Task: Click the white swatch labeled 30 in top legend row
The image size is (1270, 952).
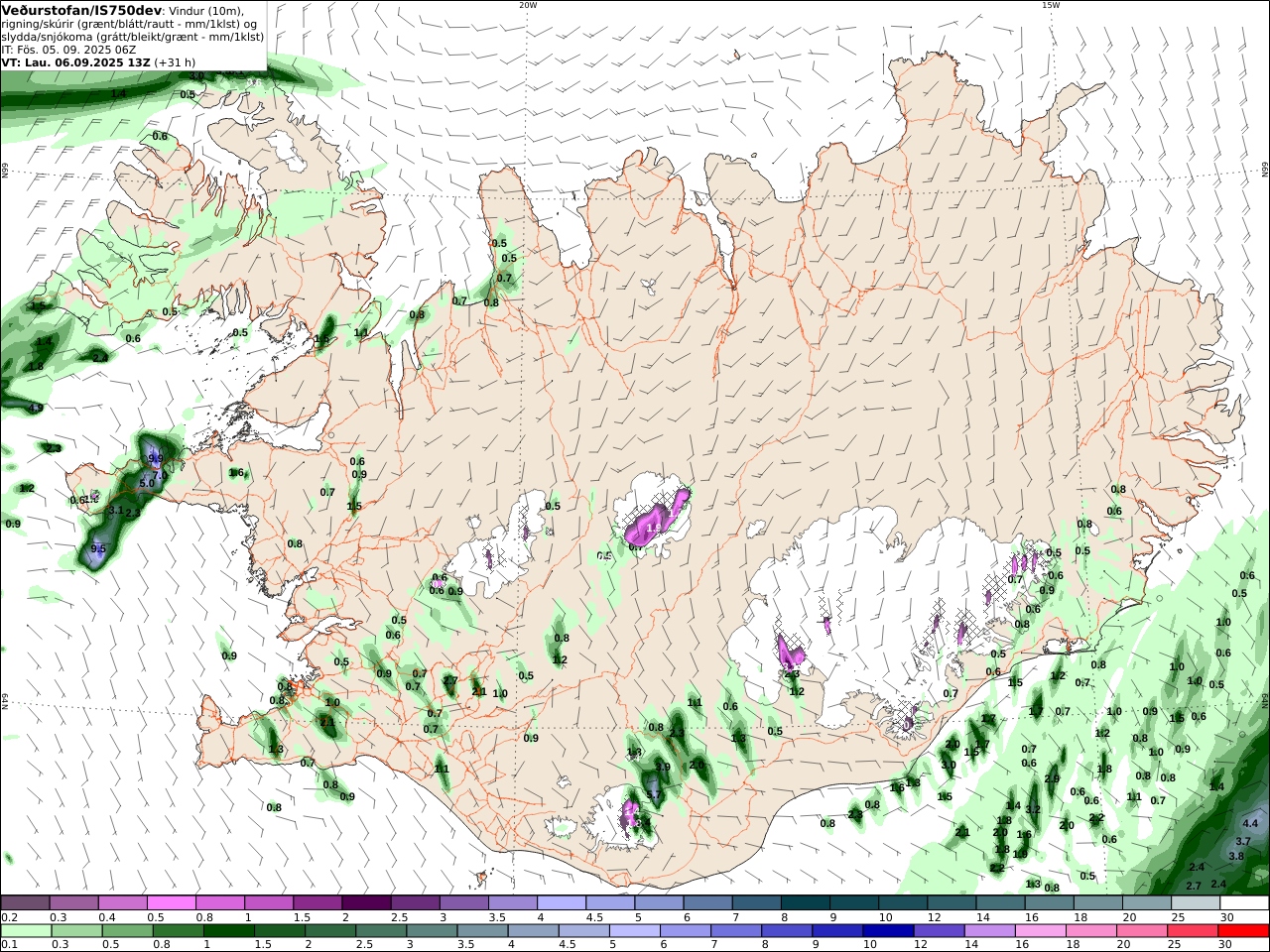Action: [1244, 902]
